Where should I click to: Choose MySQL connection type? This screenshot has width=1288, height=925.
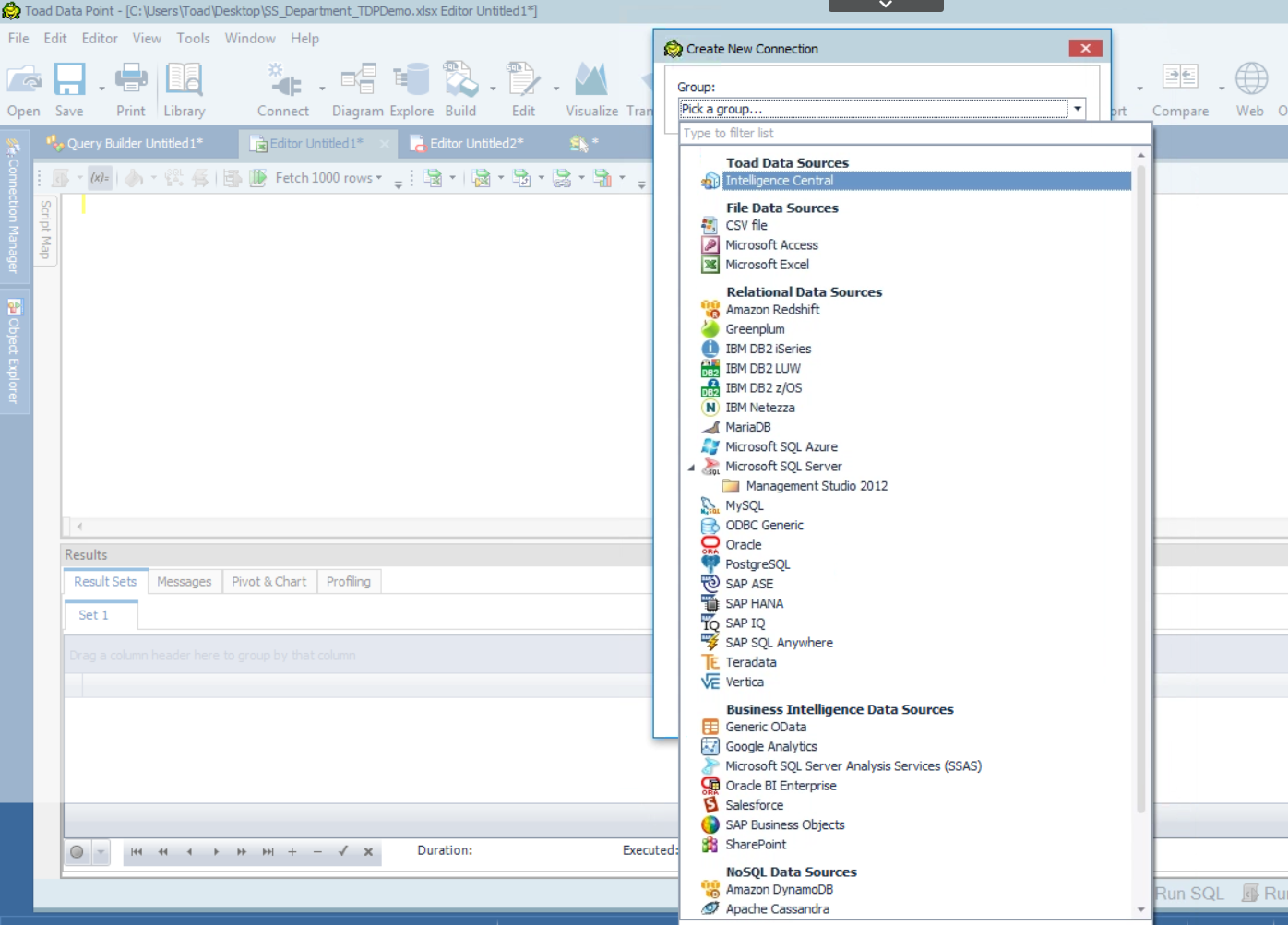tap(744, 505)
